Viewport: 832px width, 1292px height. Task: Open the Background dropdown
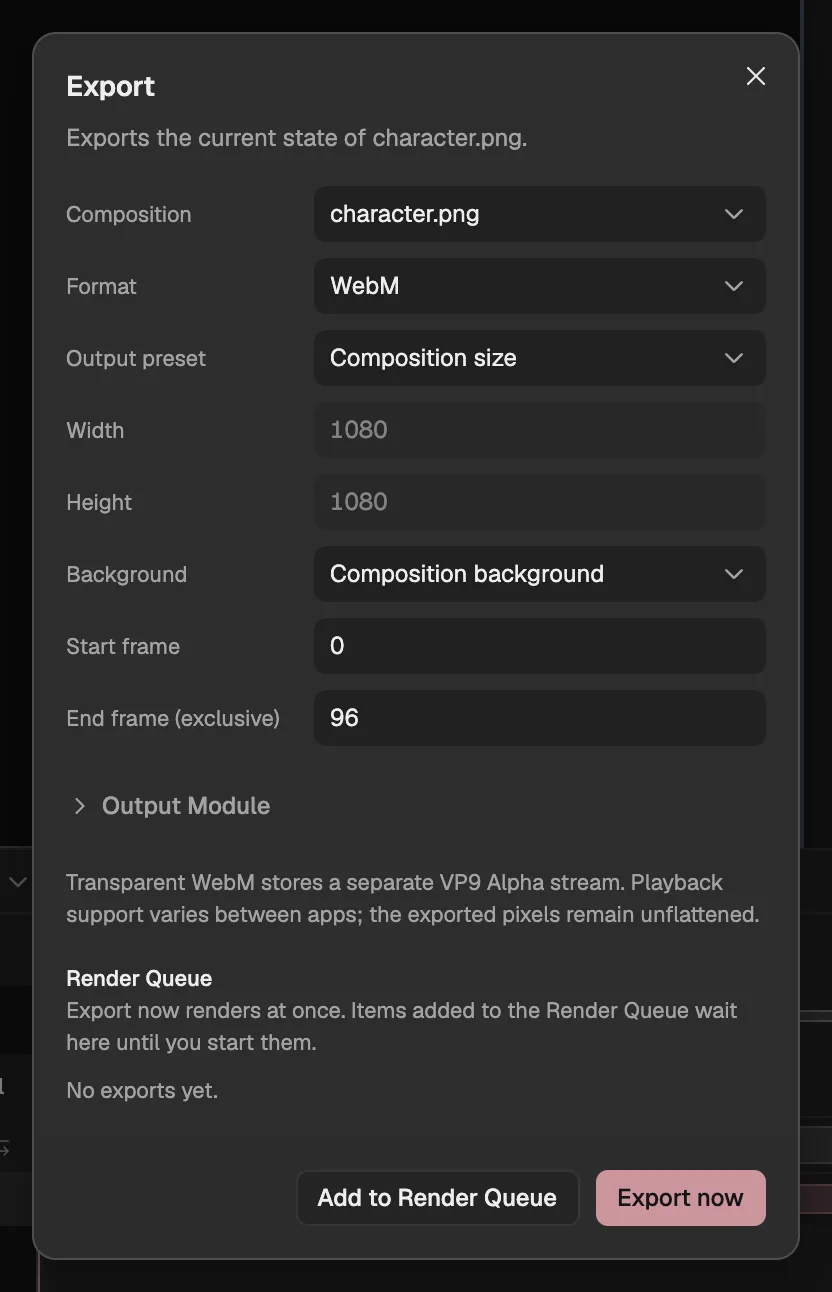click(x=540, y=574)
